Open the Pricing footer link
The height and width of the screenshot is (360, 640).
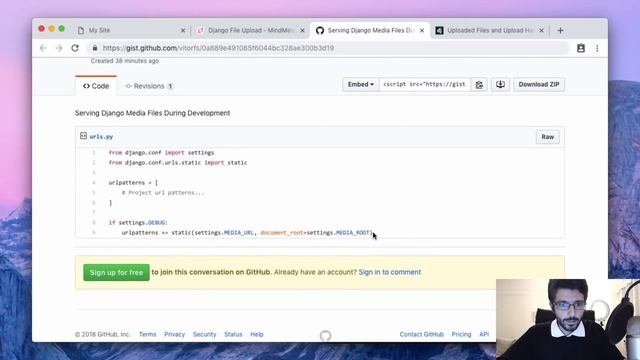461,334
